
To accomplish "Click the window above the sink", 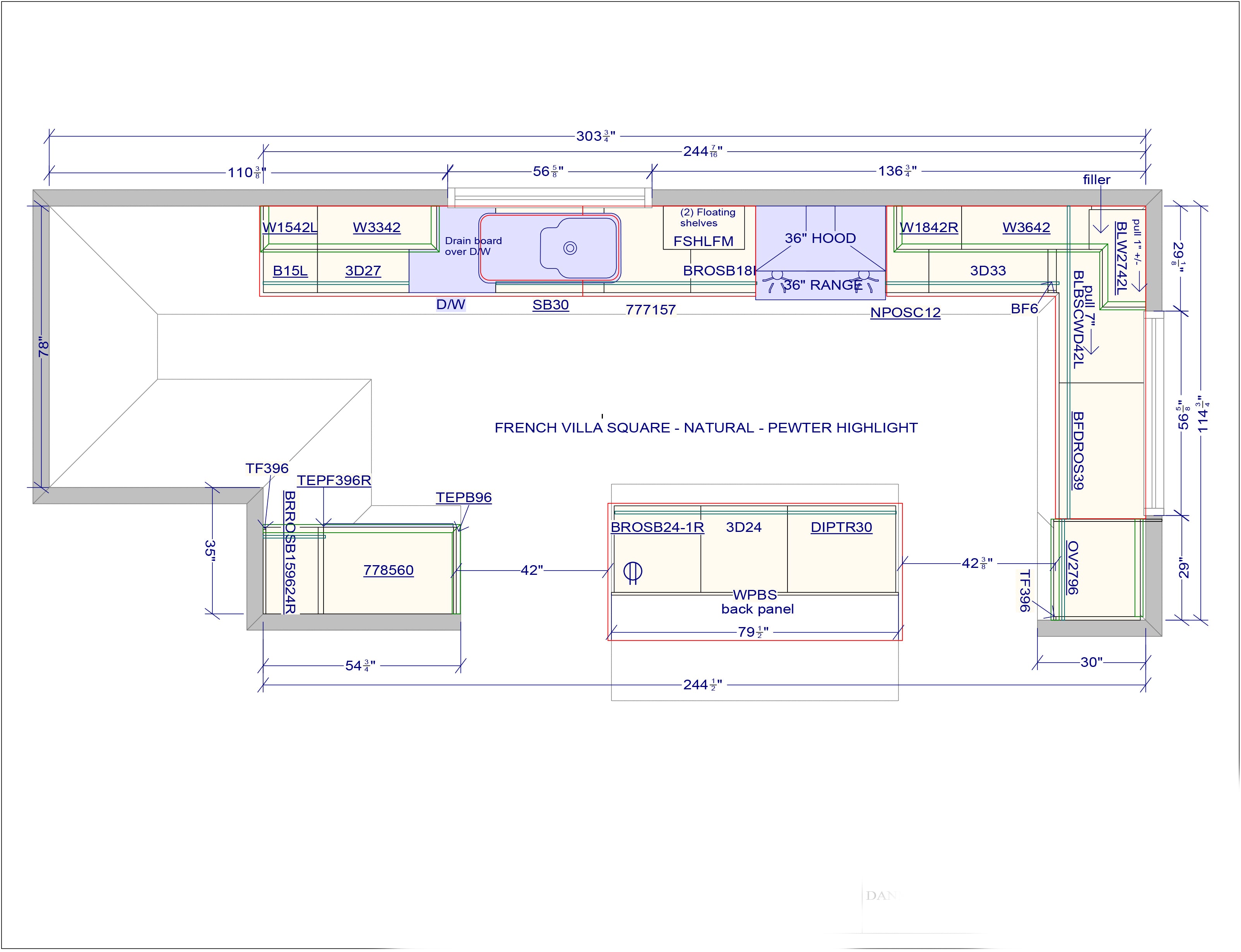I will pos(549,197).
